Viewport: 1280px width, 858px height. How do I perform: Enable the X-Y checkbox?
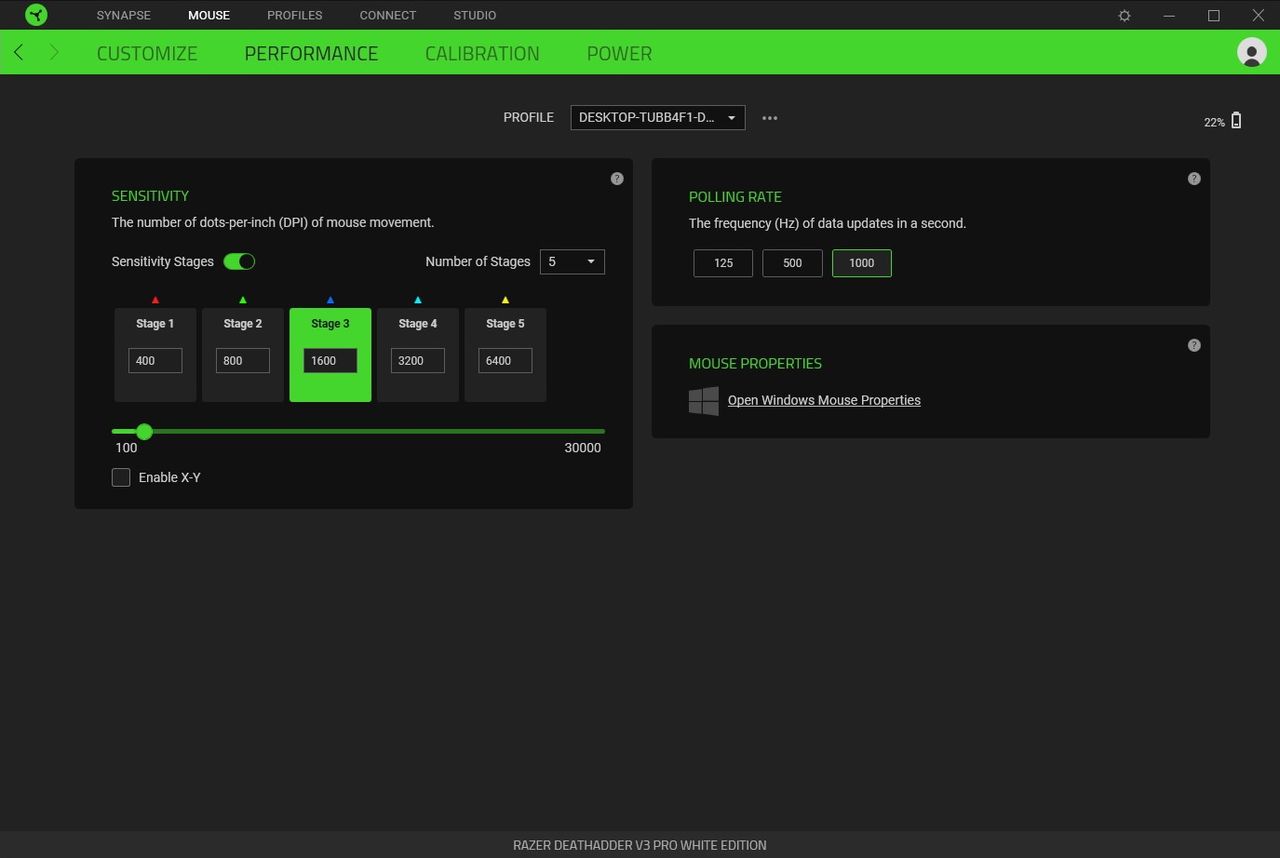click(121, 477)
